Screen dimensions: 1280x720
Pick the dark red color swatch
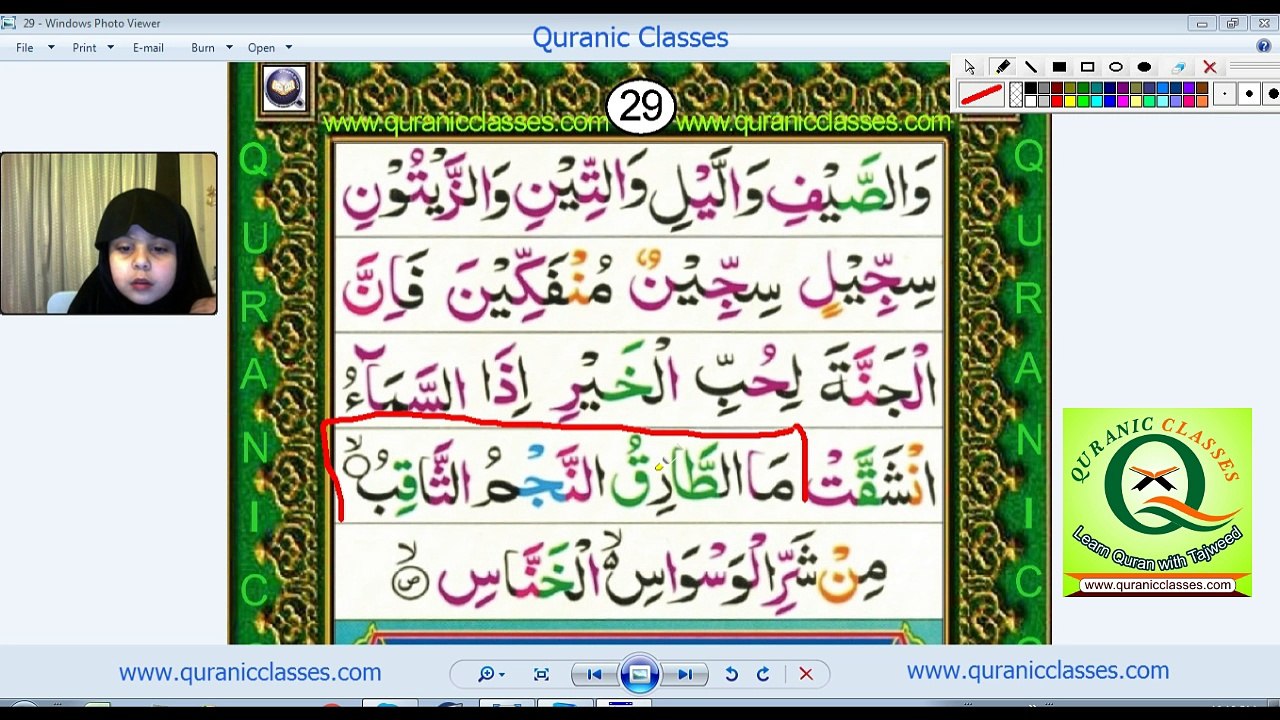[1056, 89]
